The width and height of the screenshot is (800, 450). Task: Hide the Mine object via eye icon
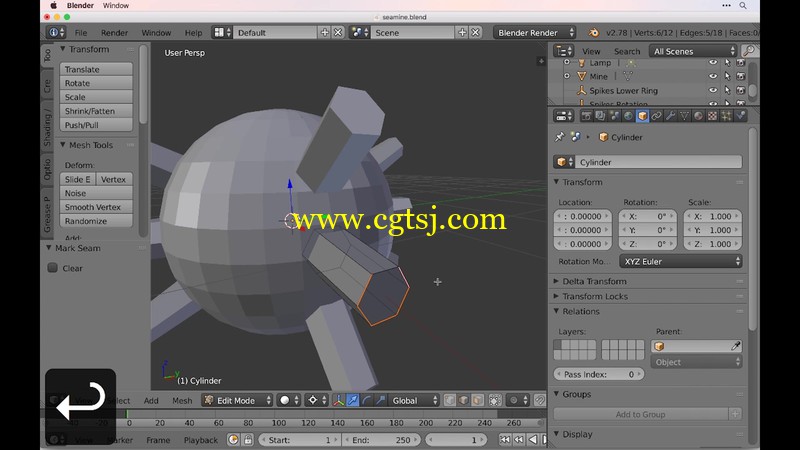pos(713,76)
